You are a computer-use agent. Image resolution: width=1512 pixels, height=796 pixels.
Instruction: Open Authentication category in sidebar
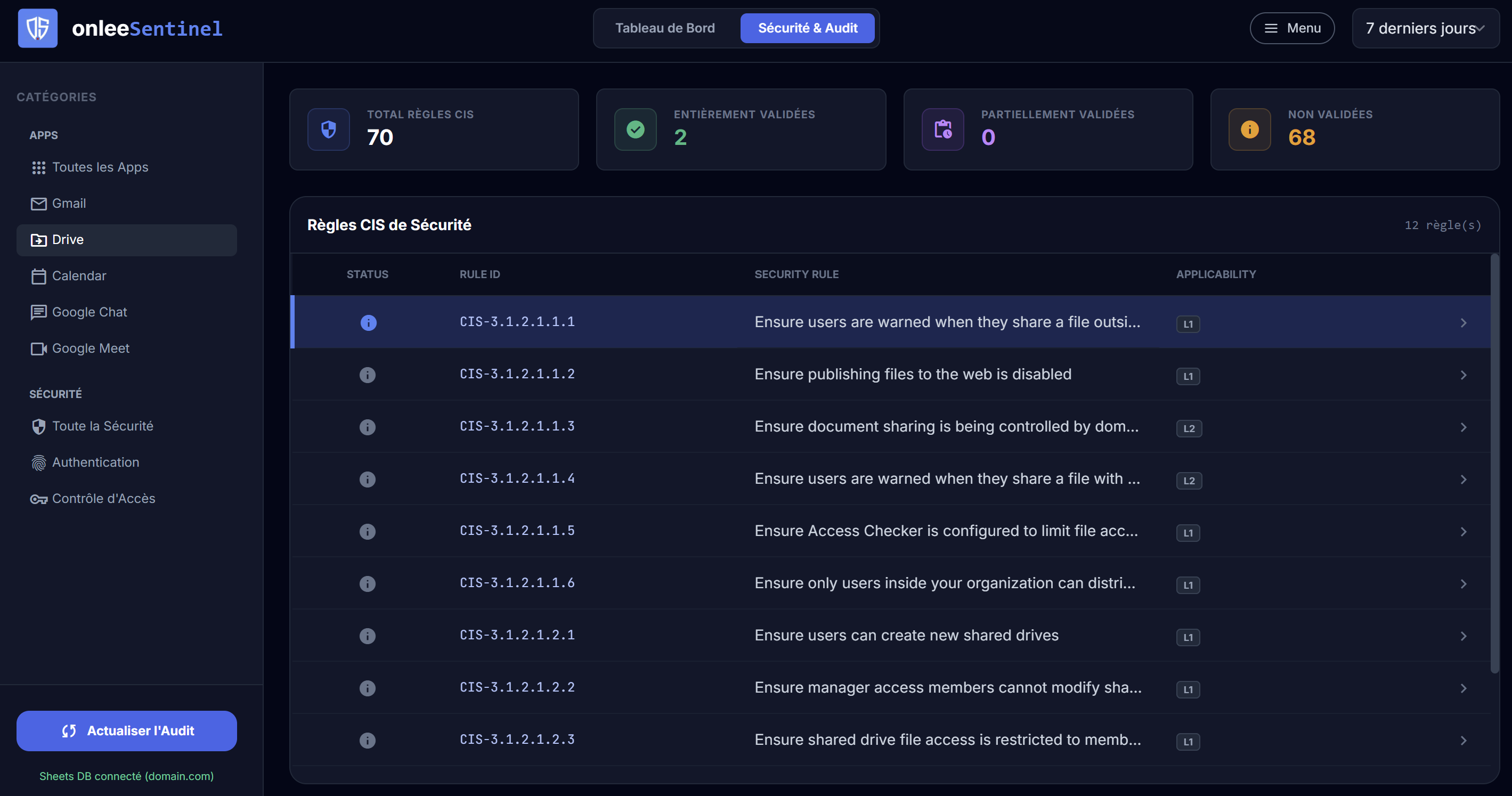pos(127,462)
